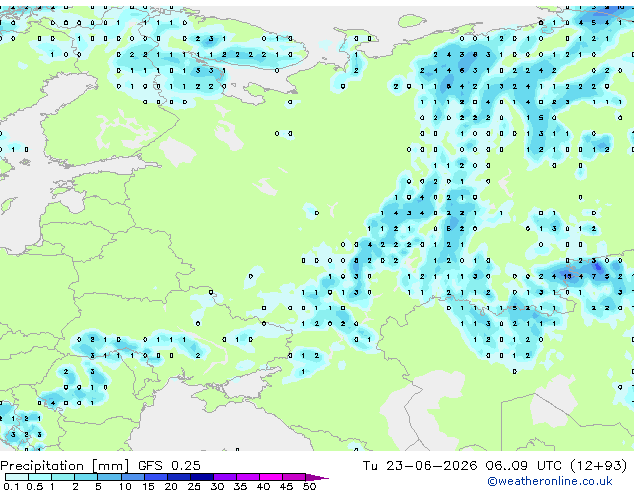Click the '50' label on the legend scale
Viewport: 634px width, 490px height.
tap(309, 486)
